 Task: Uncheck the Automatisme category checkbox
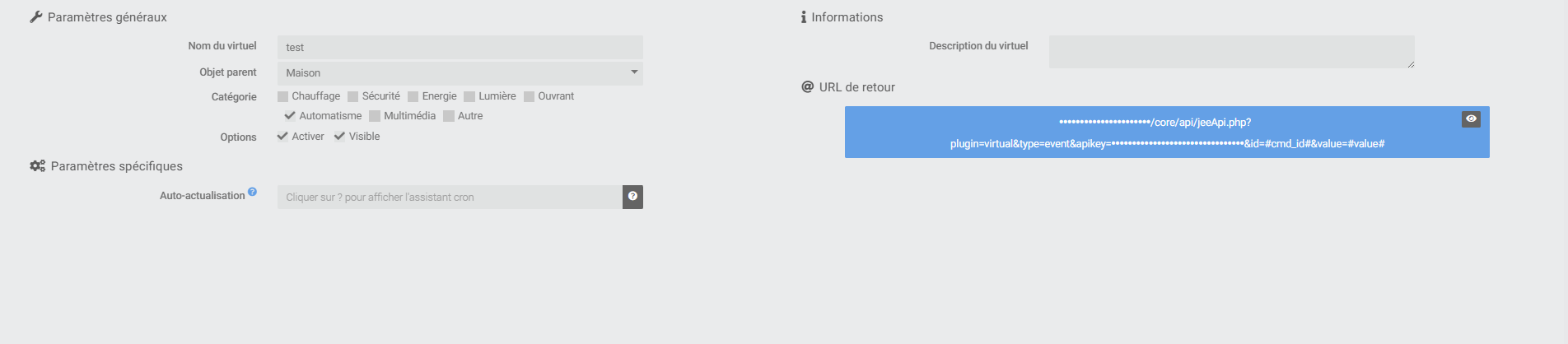pyautogui.click(x=290, y=116)
